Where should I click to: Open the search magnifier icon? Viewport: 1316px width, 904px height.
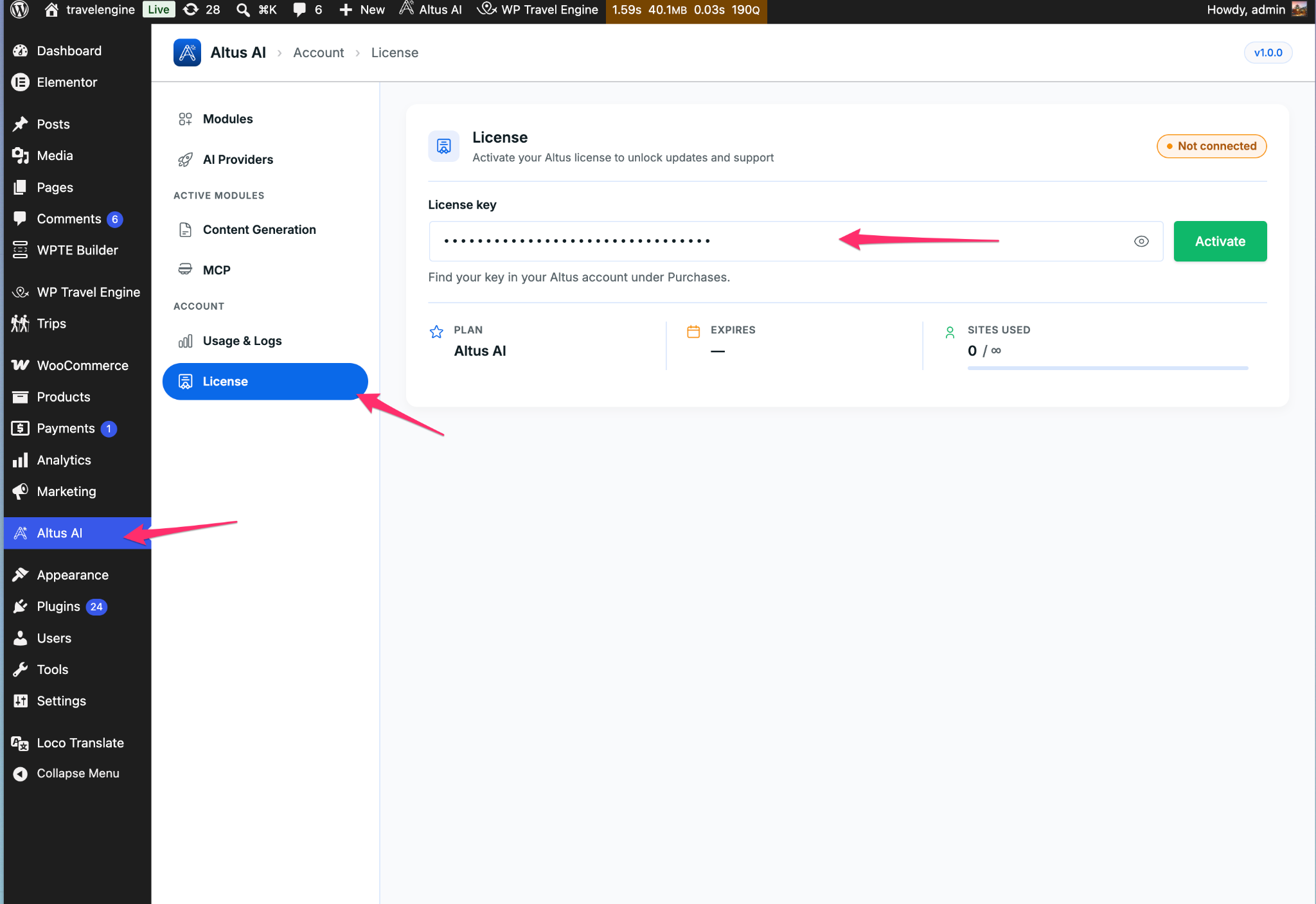click(x=243, y=10)
